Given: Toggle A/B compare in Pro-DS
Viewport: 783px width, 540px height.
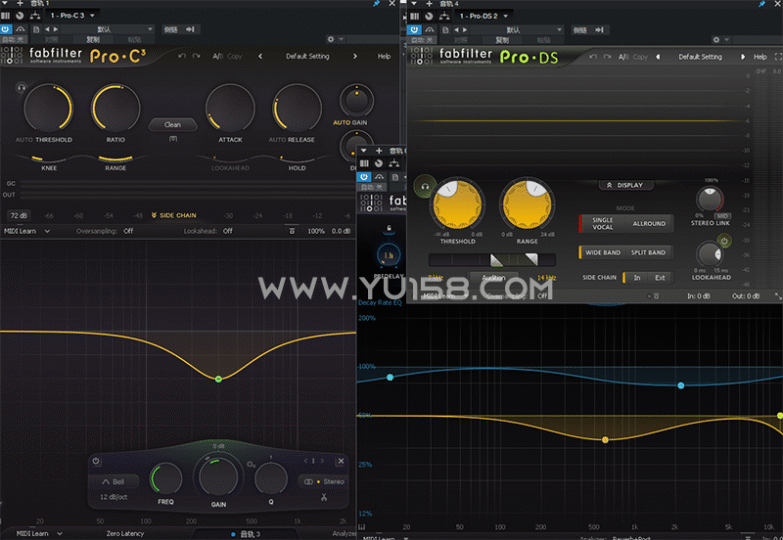Looking at the screenshot, I should pos(623,57).
